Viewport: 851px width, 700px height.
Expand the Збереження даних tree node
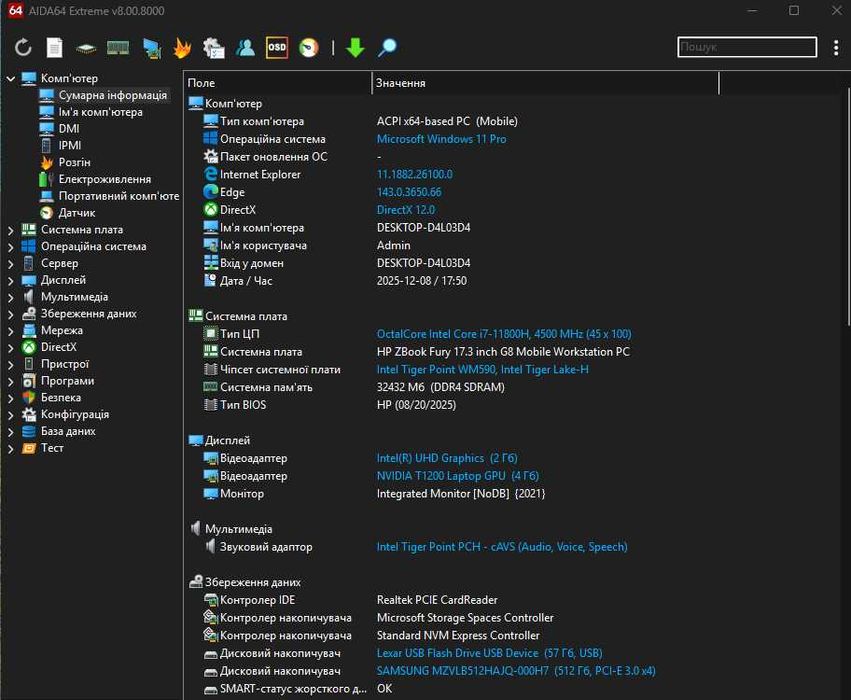pos(10,314)
